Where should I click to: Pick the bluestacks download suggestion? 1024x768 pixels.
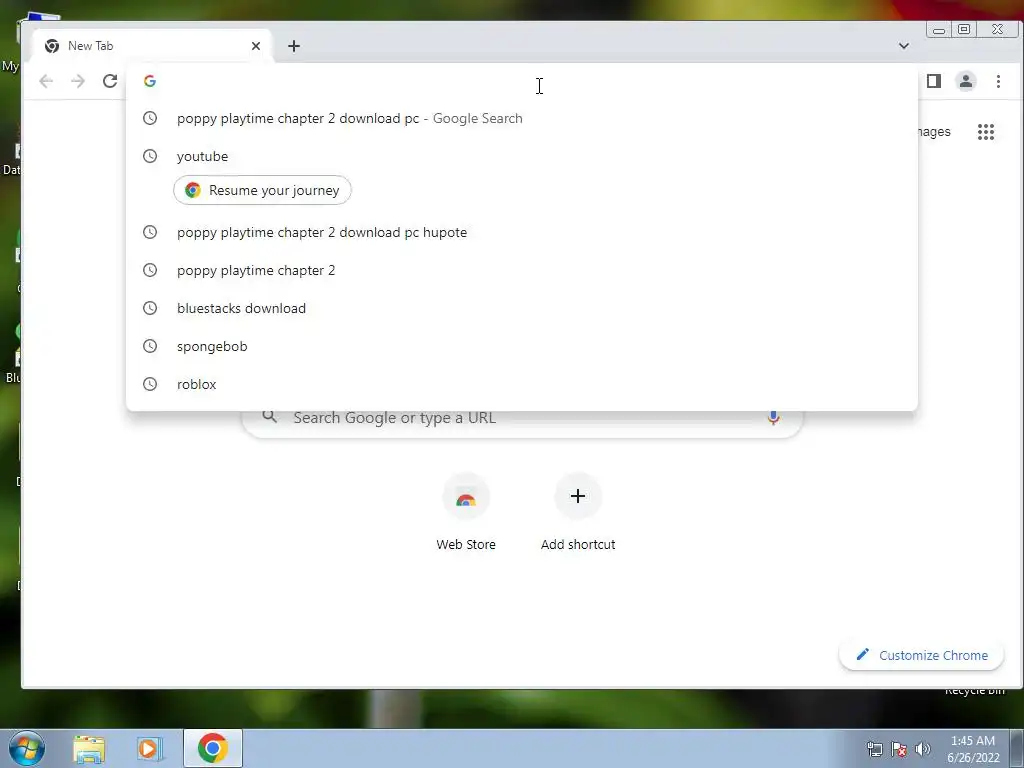pos(522,308)
